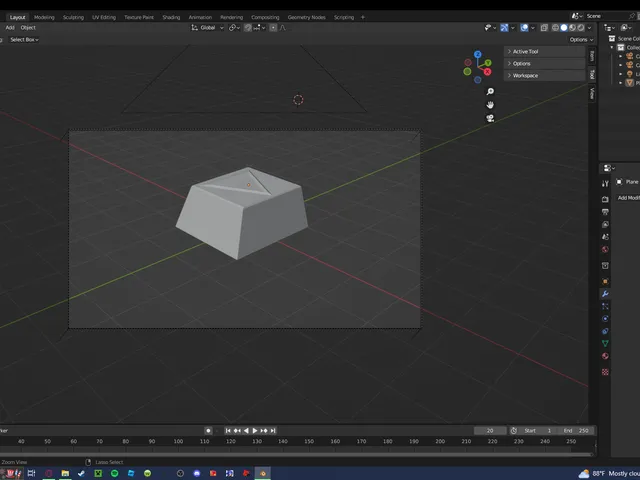Open Steam from the taskbar
This screenshot has width=640, height=480.
(81, 473)
